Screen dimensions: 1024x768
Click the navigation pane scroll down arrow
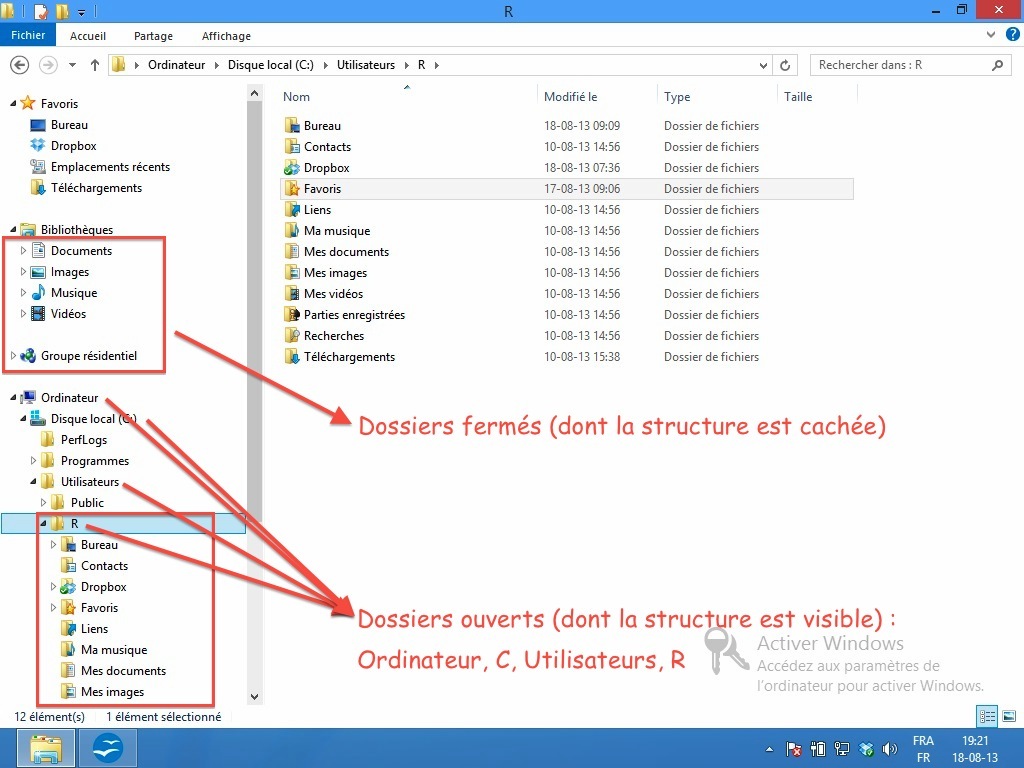[x=255, y=697]
